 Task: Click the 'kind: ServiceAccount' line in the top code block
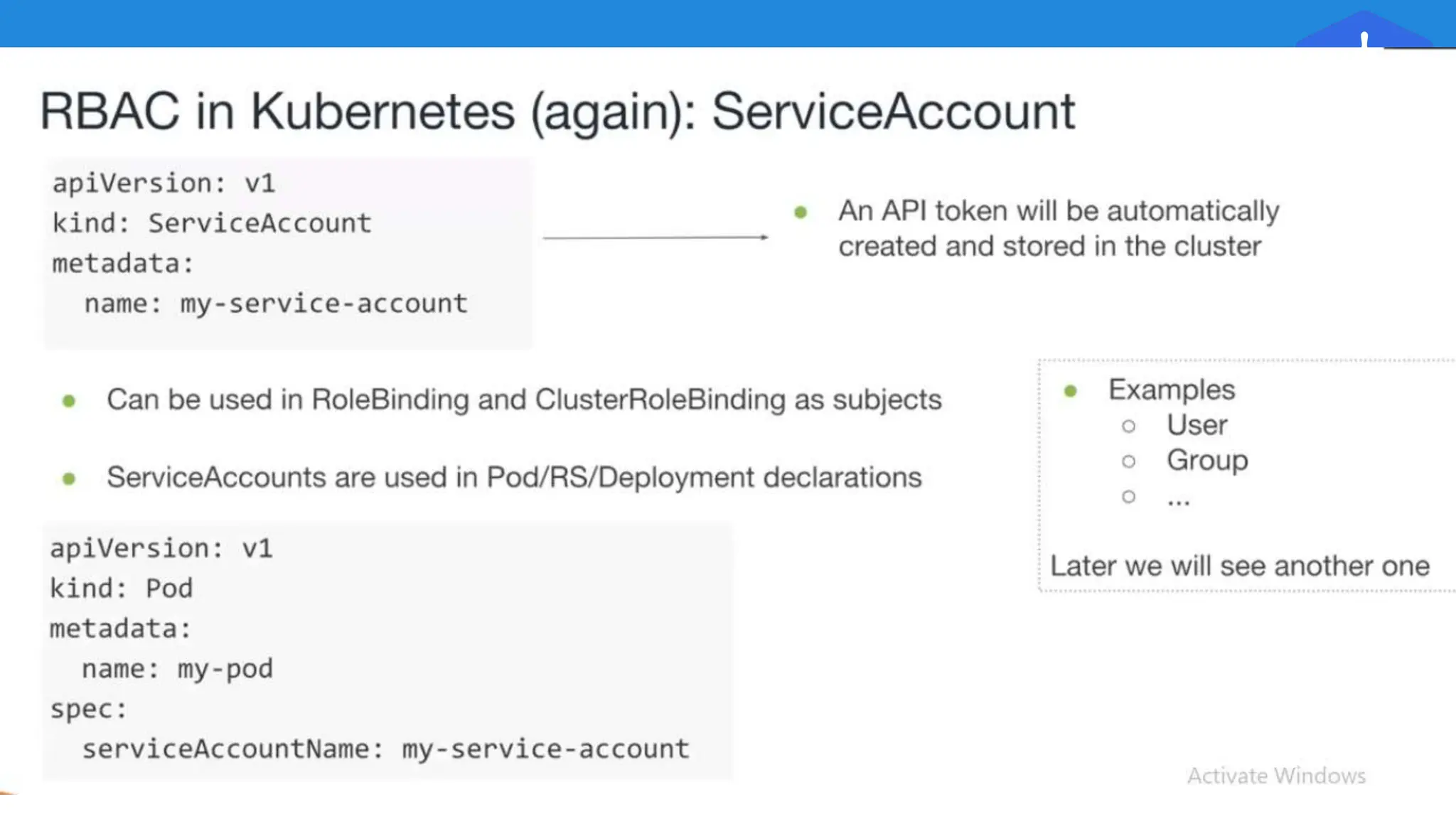[x=211, y=223]
